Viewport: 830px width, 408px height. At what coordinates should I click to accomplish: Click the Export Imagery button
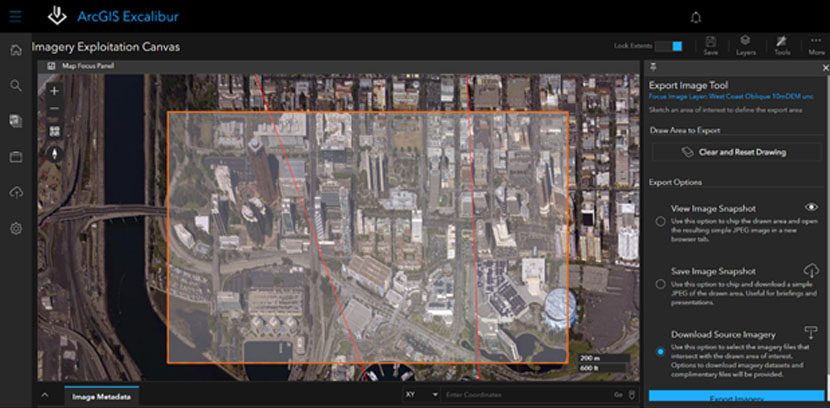736,398
